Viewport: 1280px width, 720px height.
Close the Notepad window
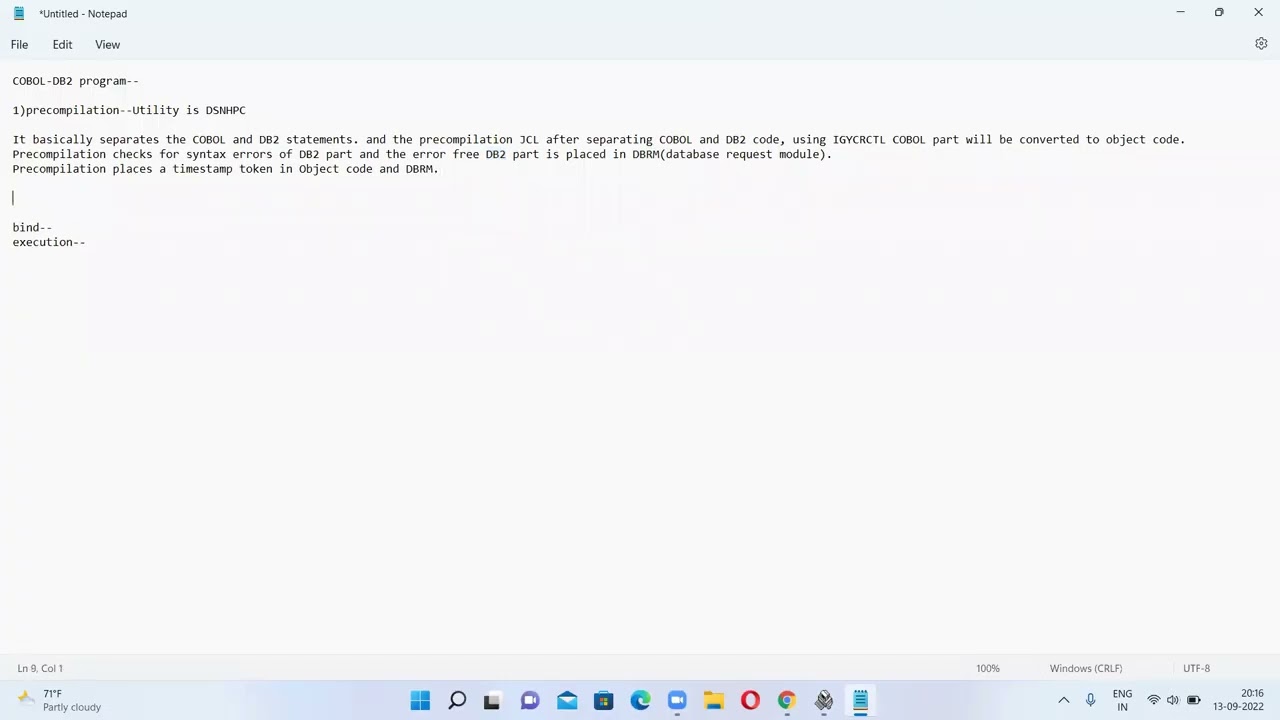(x=1258, y=13)
